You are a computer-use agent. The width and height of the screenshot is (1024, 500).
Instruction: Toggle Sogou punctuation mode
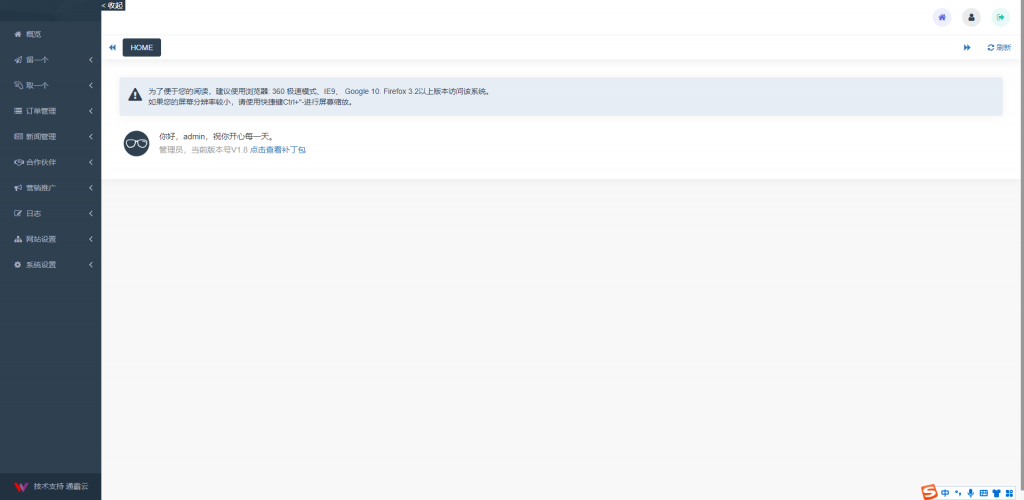click(958, 492)
